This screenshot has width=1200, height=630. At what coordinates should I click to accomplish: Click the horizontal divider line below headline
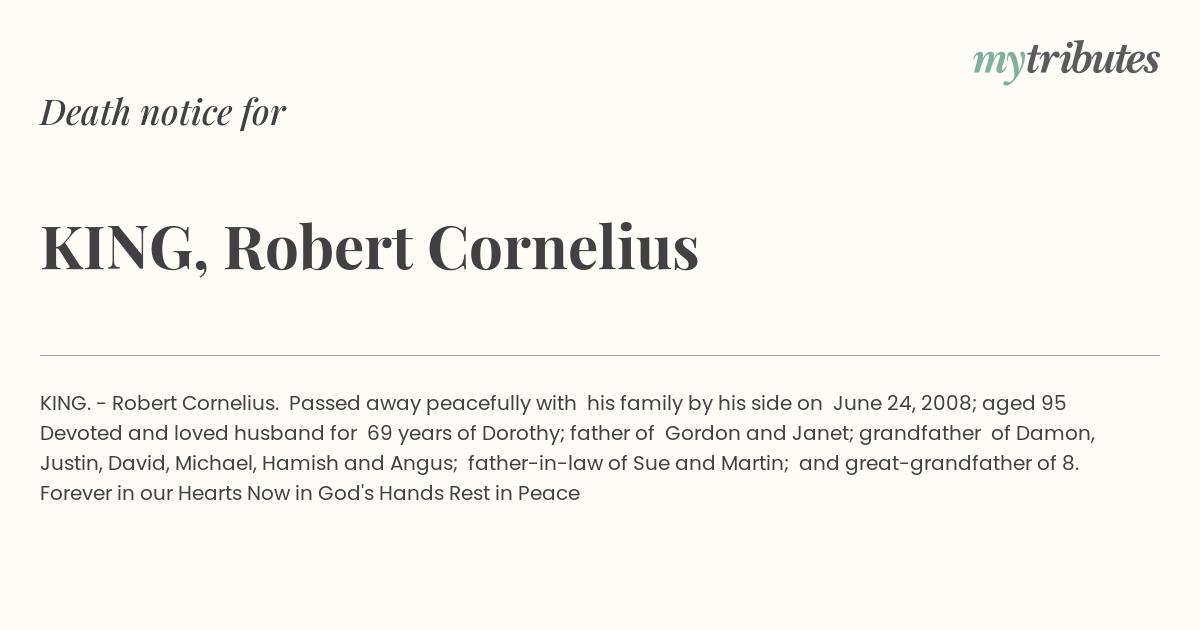600,355
